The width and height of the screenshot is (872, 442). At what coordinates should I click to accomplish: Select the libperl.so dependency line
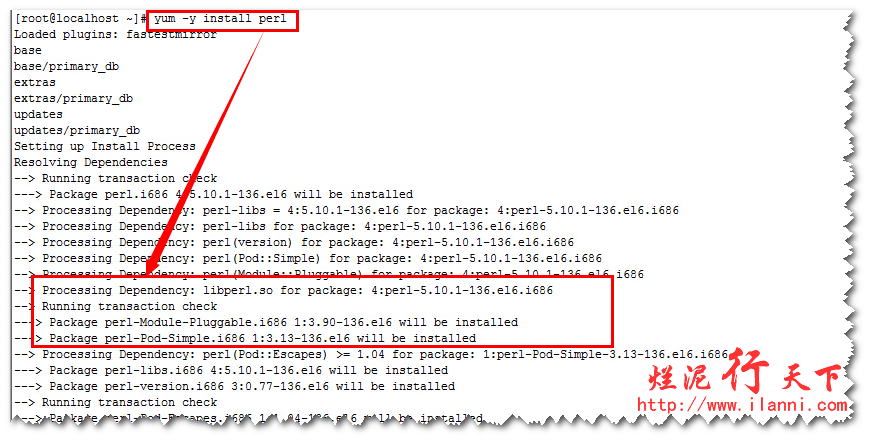(283, 290)
